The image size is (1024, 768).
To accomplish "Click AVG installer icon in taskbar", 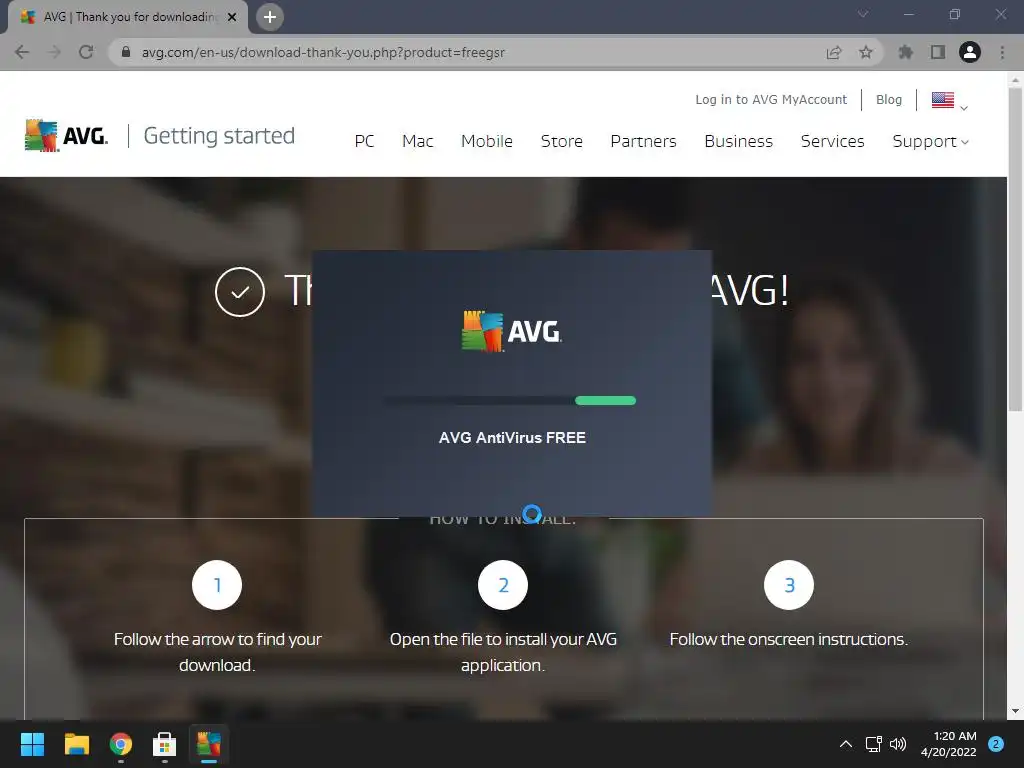I will coord(209,744).
